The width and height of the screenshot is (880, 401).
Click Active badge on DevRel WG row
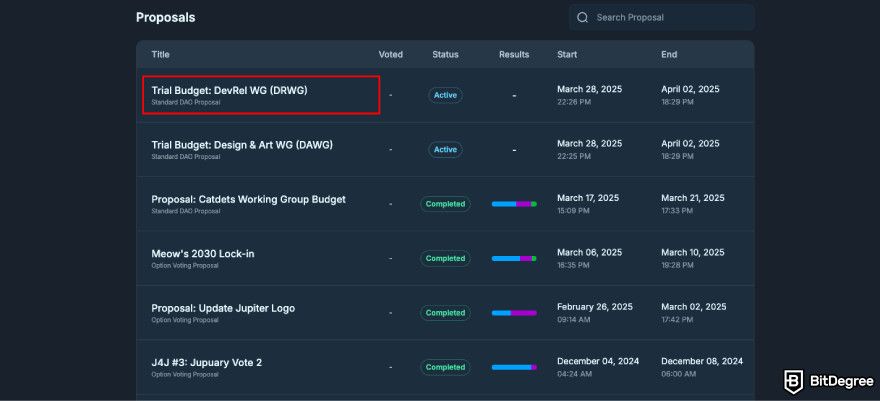(x=445, y=95)
